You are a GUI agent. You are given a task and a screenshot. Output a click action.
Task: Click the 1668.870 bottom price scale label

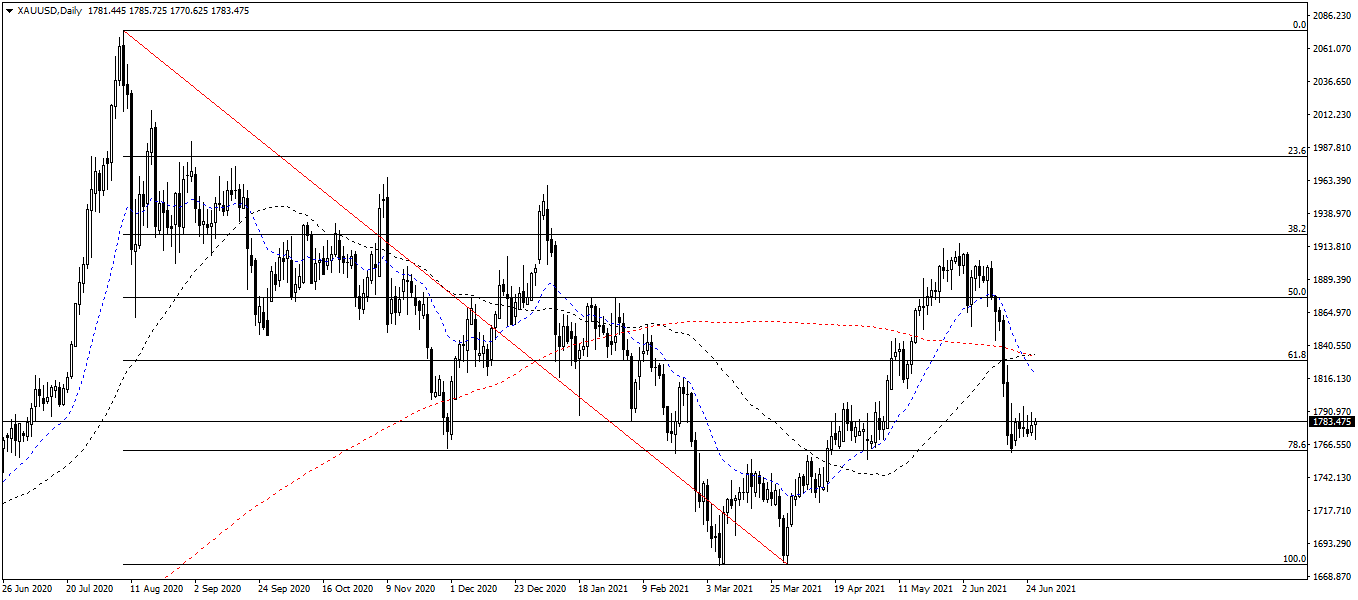click(1330, 576)
